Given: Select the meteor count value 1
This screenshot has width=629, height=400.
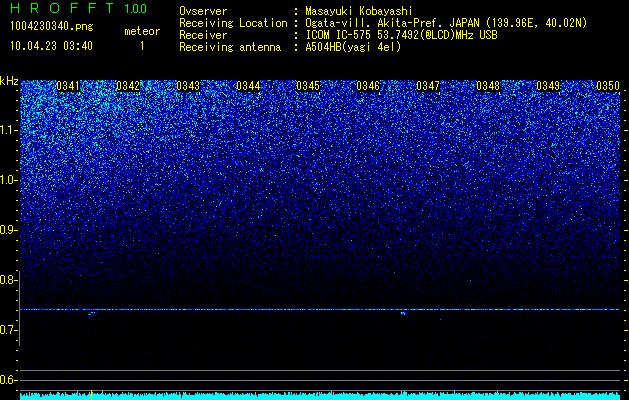Looking at the screenshot, I should 142,46.
